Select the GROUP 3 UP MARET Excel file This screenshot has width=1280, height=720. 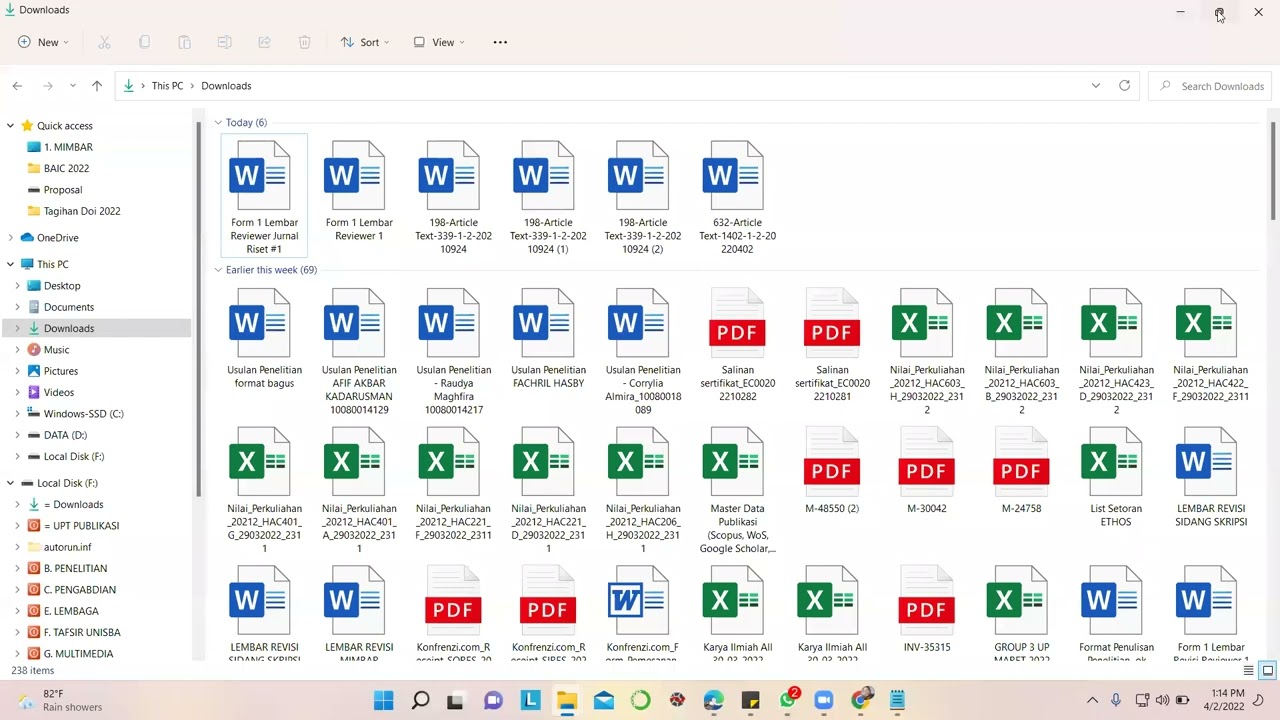click(x=1021, y=612)
